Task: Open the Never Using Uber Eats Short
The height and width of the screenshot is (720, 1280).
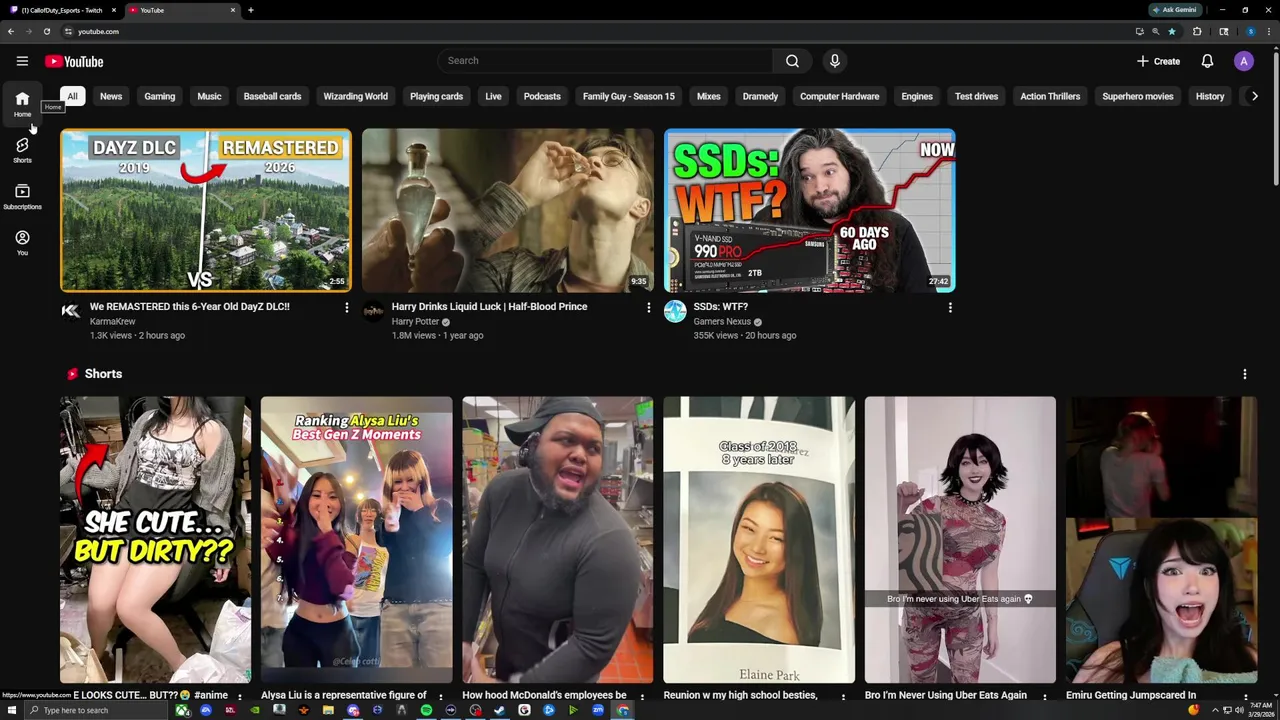Action: 960,540
